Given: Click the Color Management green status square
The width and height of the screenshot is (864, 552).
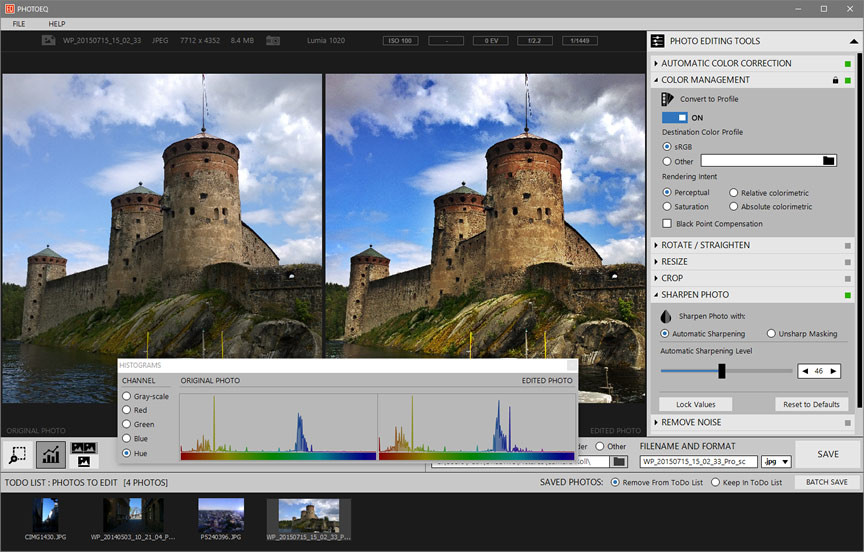Looking at the screenshot, I should [847, 80].
